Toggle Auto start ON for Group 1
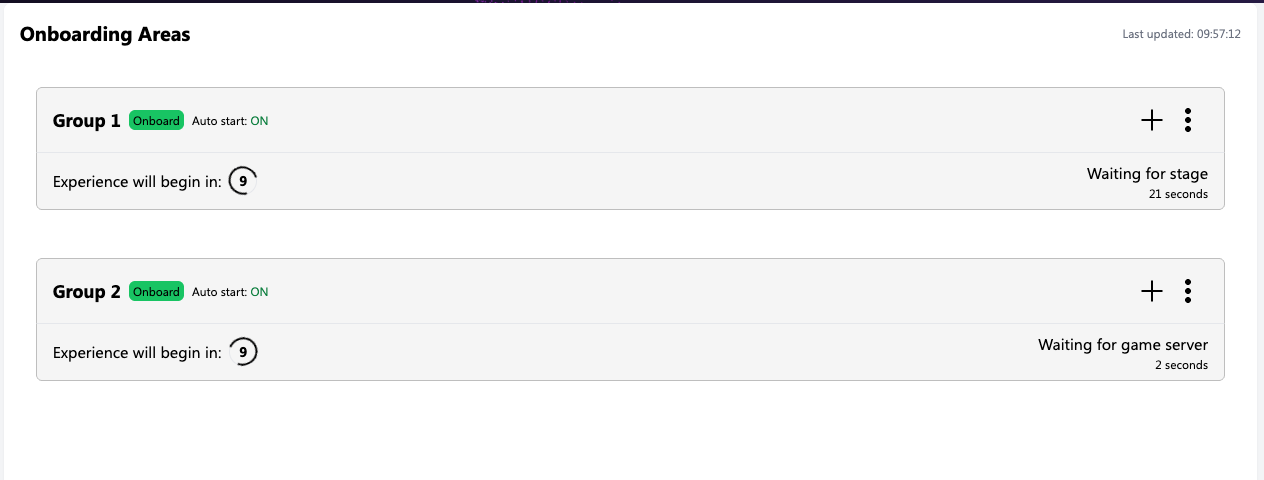Screen dimensions: 1264x480 pos(259,122)
